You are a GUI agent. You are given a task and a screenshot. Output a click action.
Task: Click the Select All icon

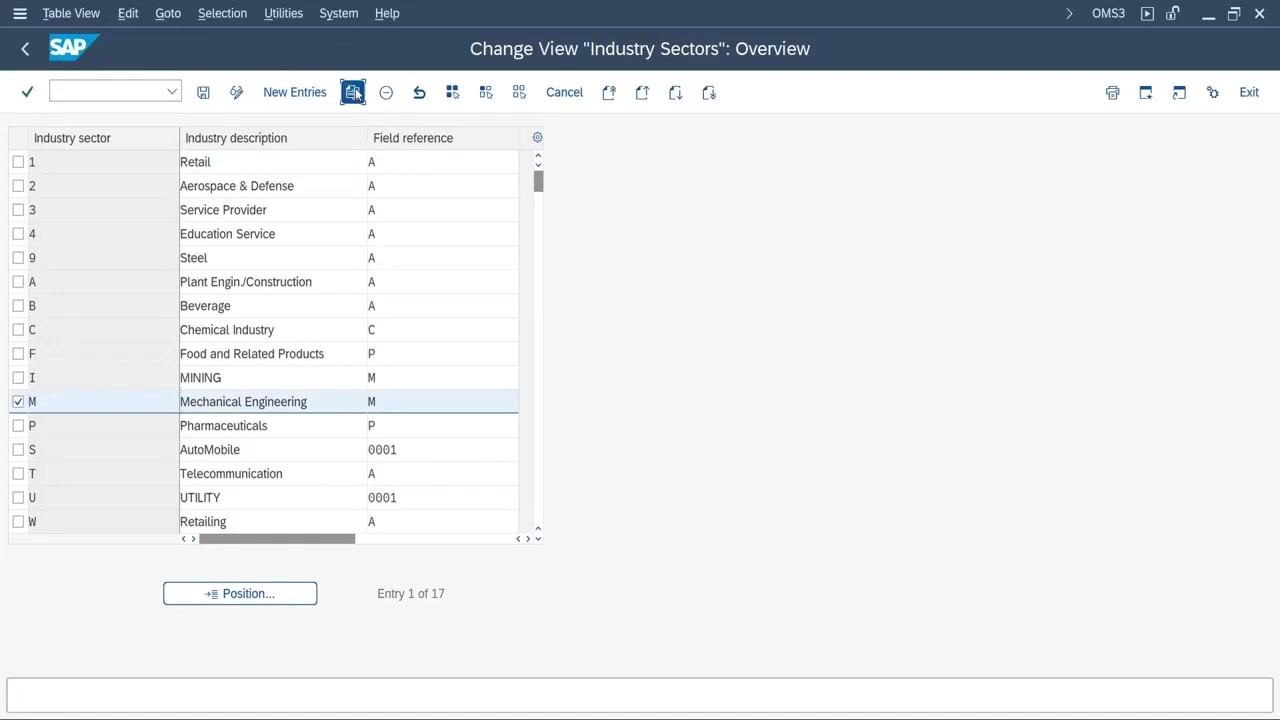[452, 92]
